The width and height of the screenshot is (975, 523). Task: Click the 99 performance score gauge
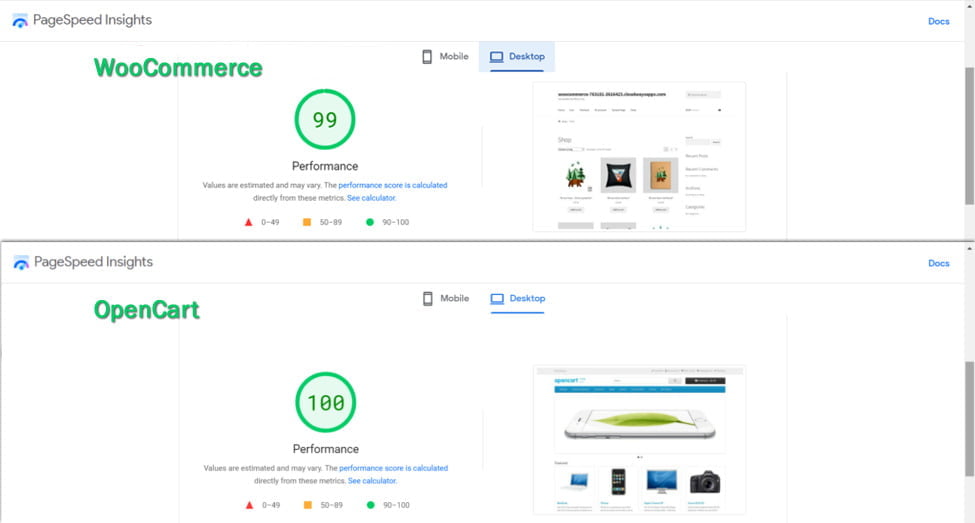[x=325, y=120]
